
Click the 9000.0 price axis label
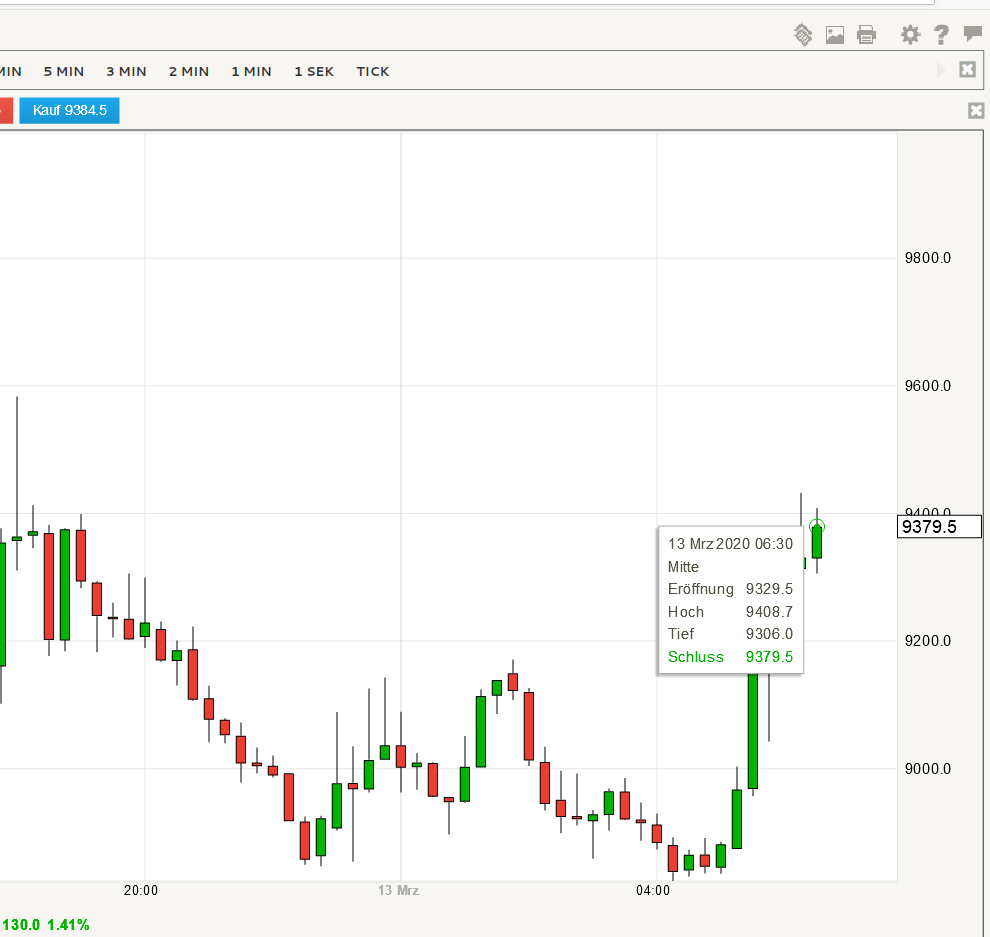point(927,769)
